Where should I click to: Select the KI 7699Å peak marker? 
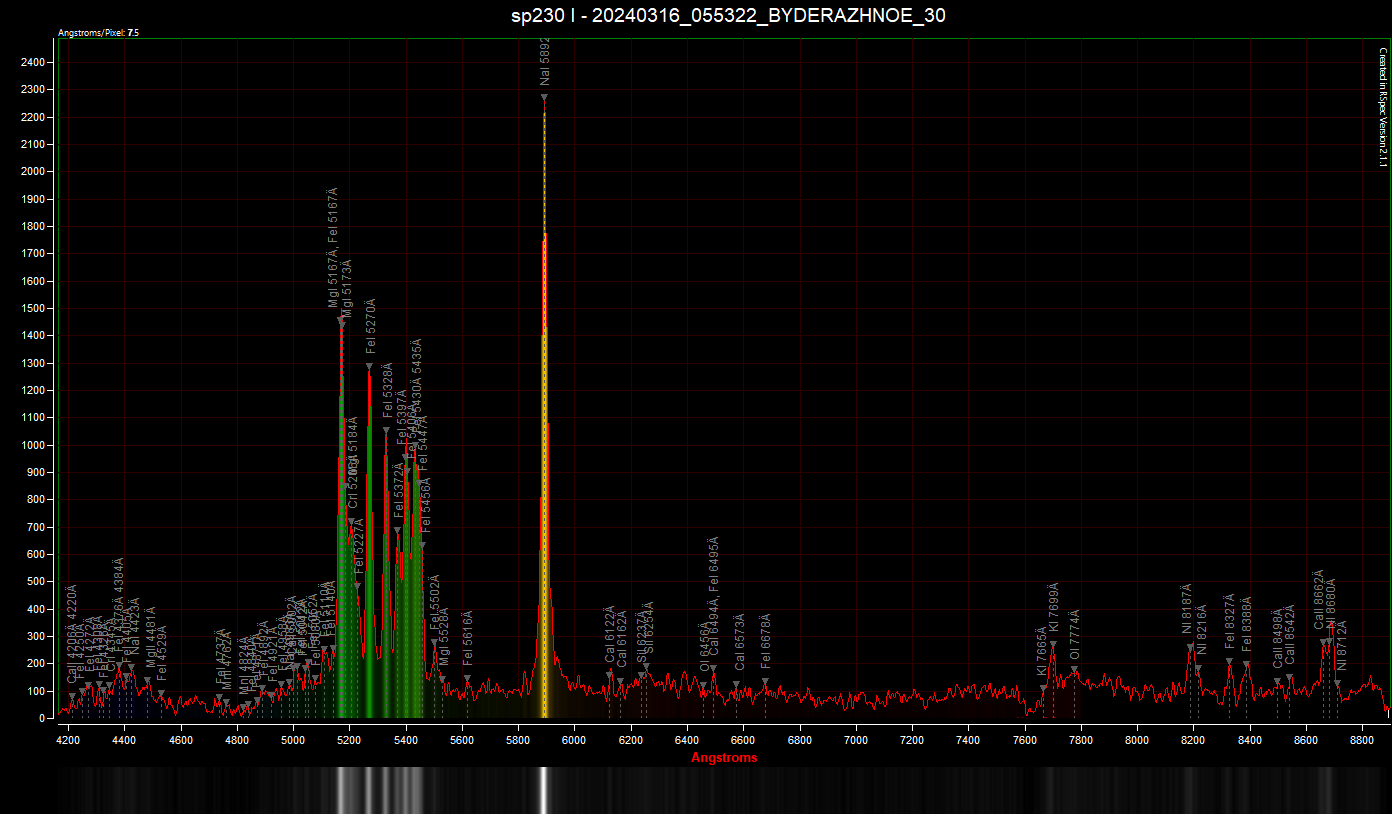click(1053, 645)
